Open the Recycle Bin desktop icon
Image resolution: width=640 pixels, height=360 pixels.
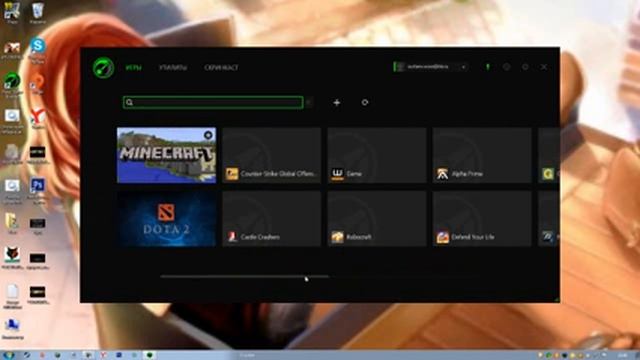[38, 12]
